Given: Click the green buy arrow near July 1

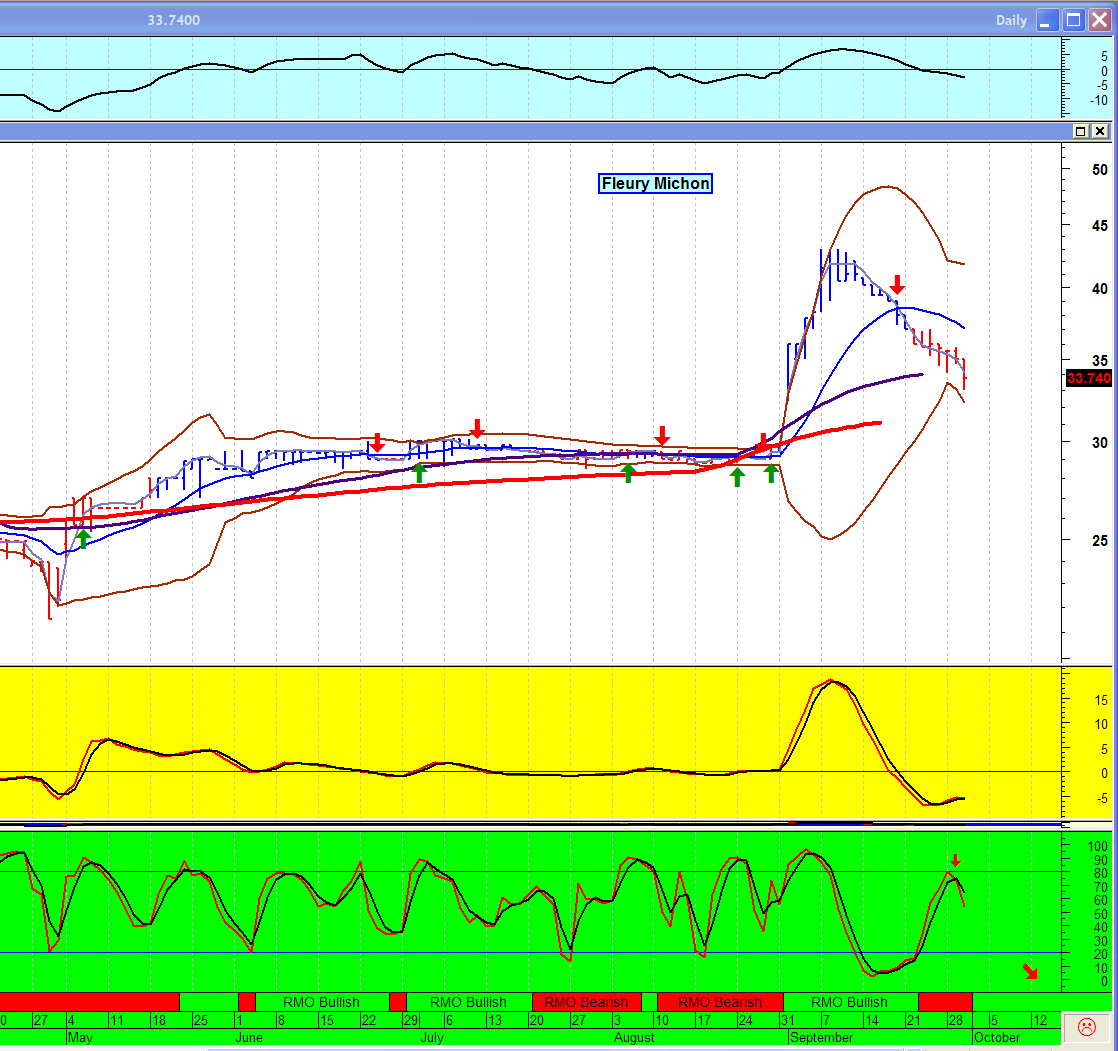Looking at the screenshot, I should (x=419, y=473).
